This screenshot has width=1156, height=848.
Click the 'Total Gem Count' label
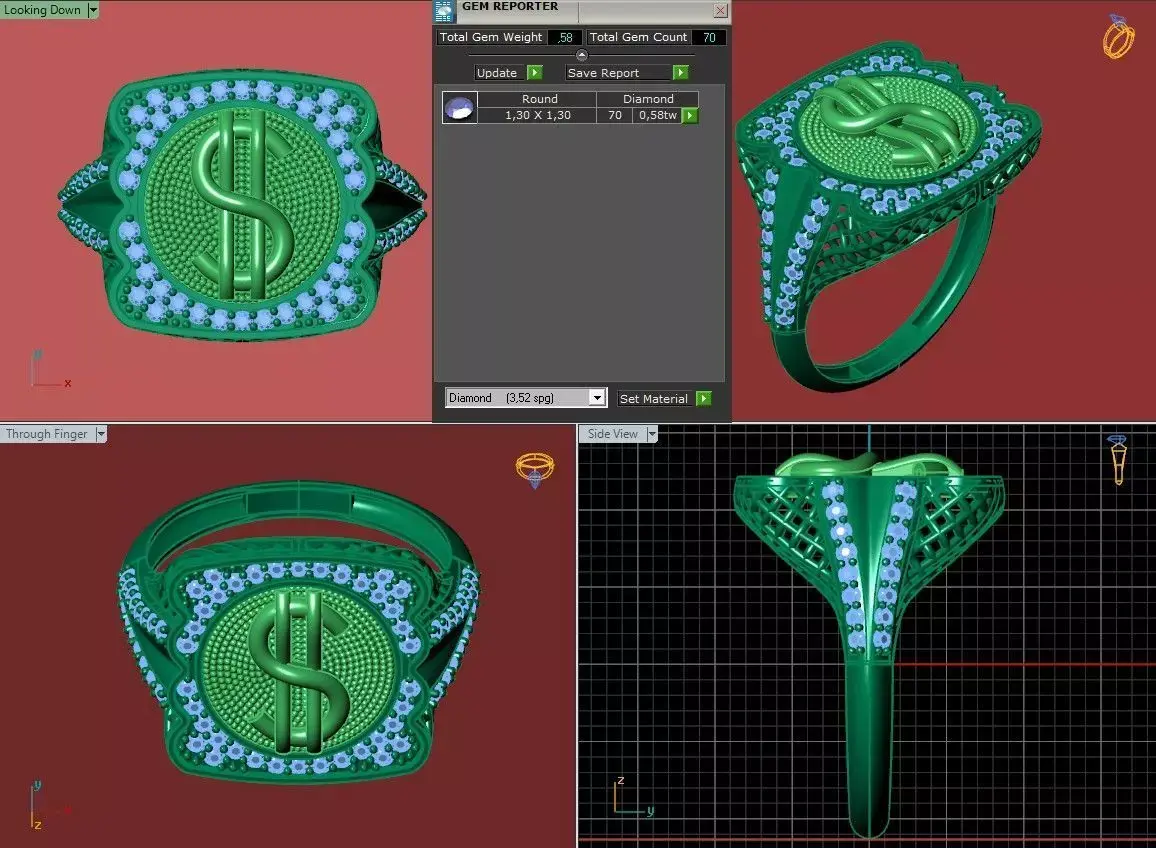[x=638, y=37]
